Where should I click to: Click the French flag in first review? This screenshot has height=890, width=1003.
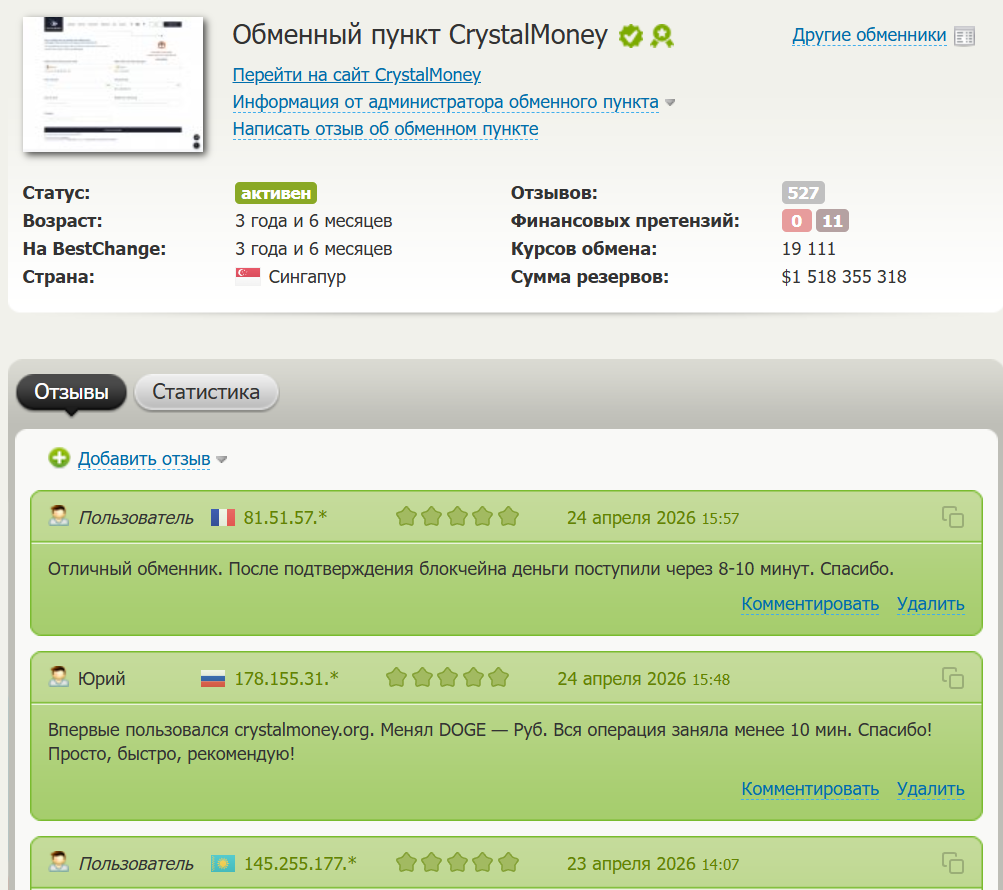(222, 517)
